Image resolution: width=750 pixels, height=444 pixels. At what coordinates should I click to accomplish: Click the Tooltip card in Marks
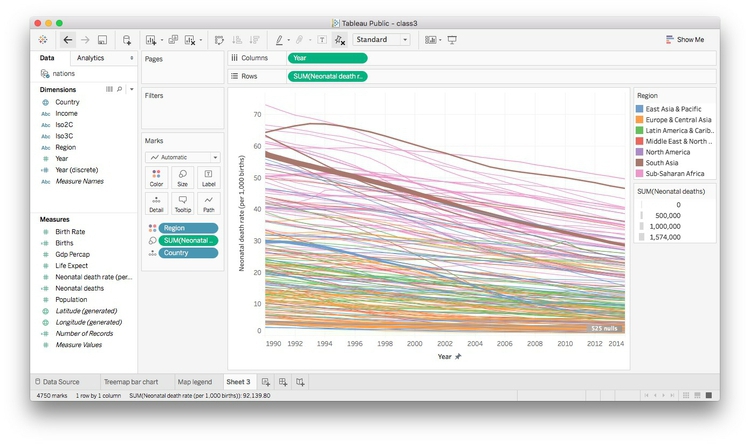(182, 203)
